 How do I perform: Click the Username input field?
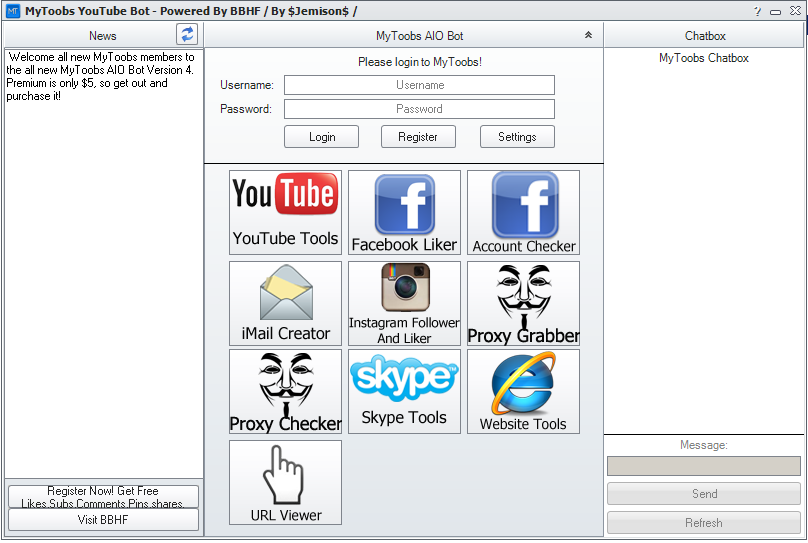click(419, 85)
